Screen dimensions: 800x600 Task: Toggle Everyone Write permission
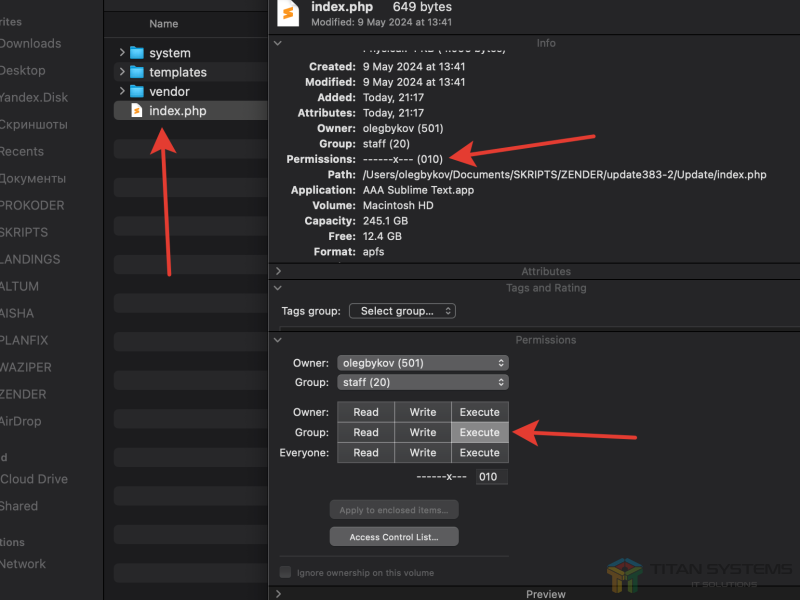click(423, 453)
